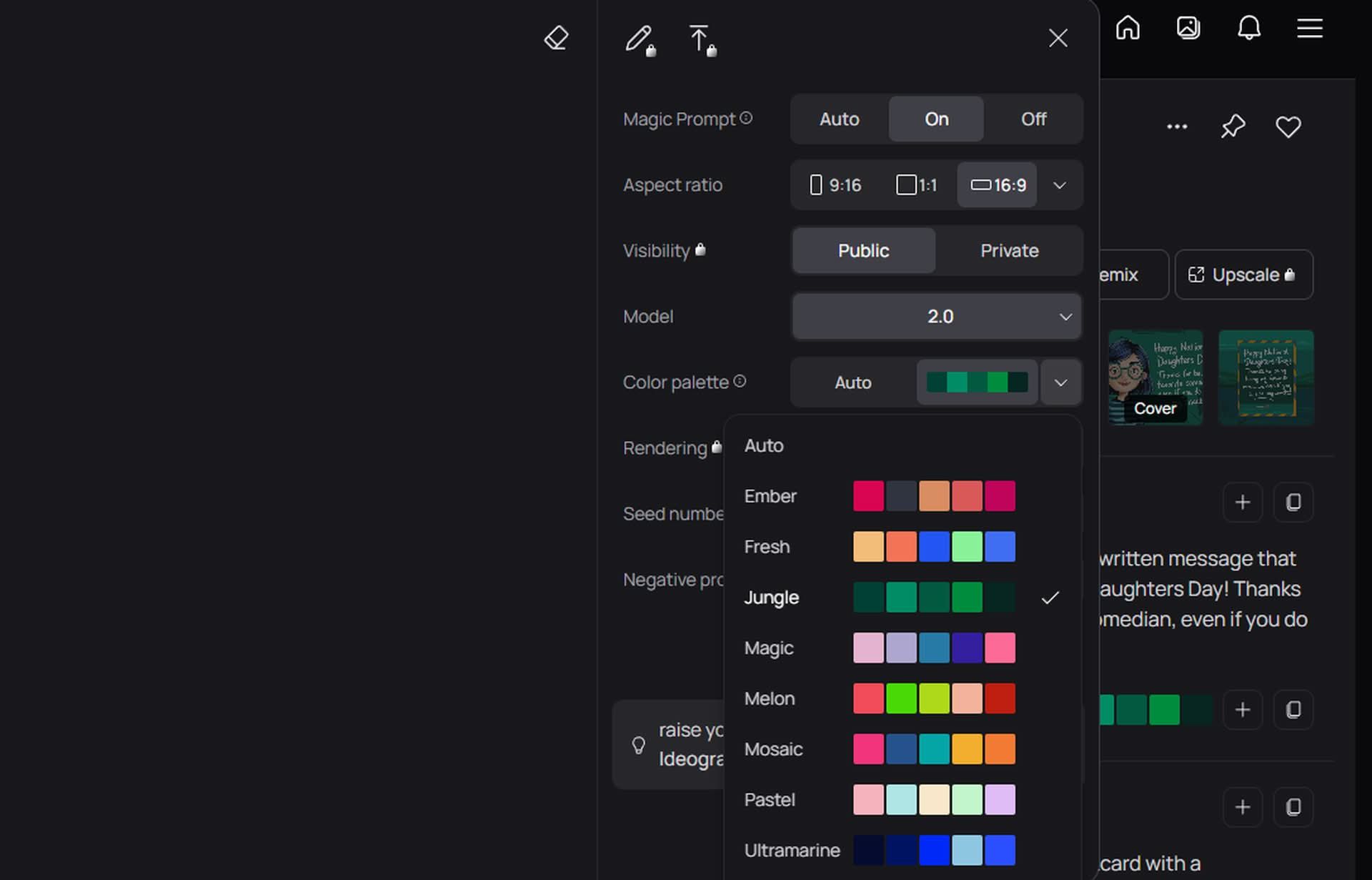
Task: Click the Upscale tool icon
Action: tap(1197, 275)
